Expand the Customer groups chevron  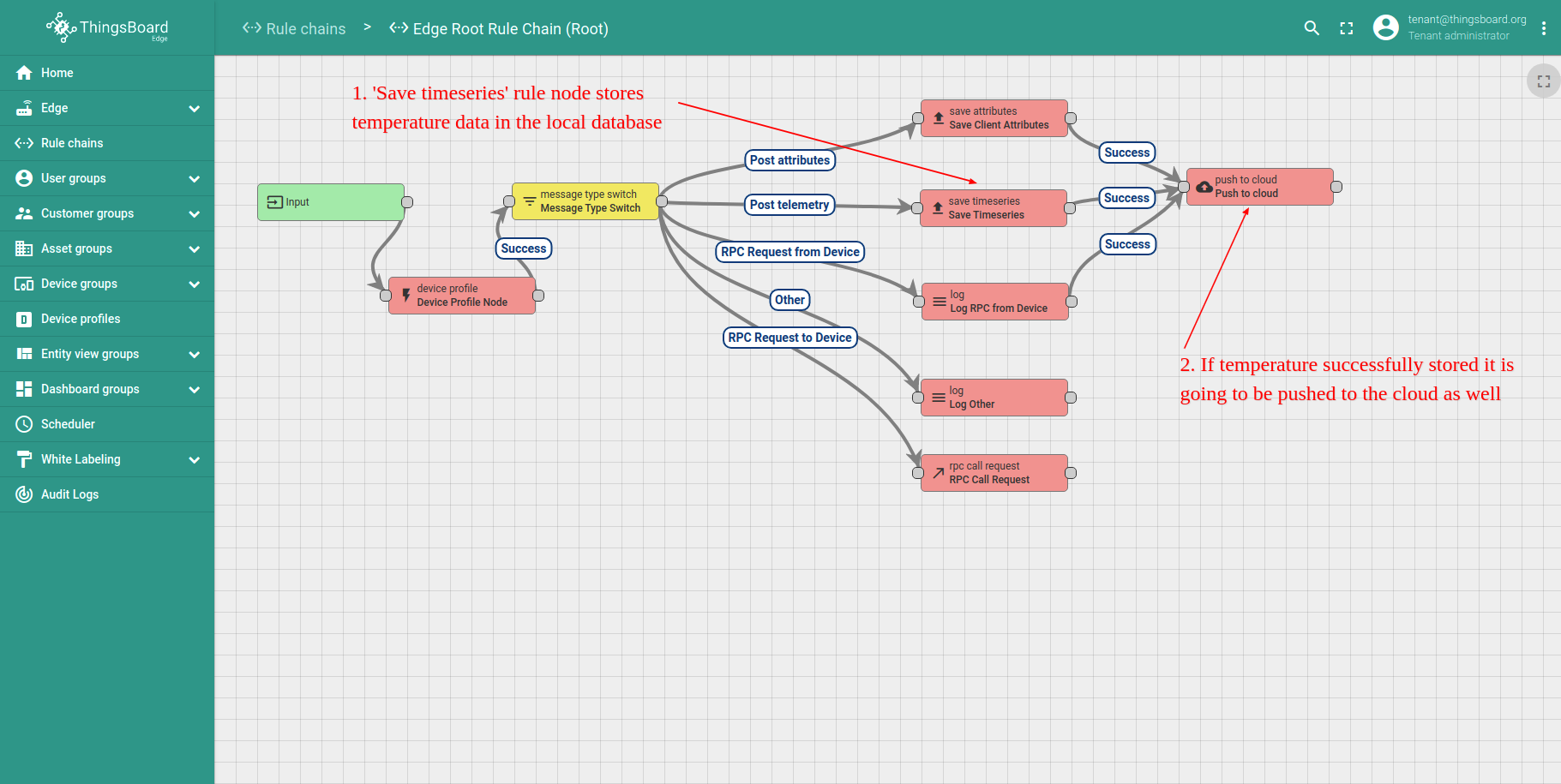point(195,214)
